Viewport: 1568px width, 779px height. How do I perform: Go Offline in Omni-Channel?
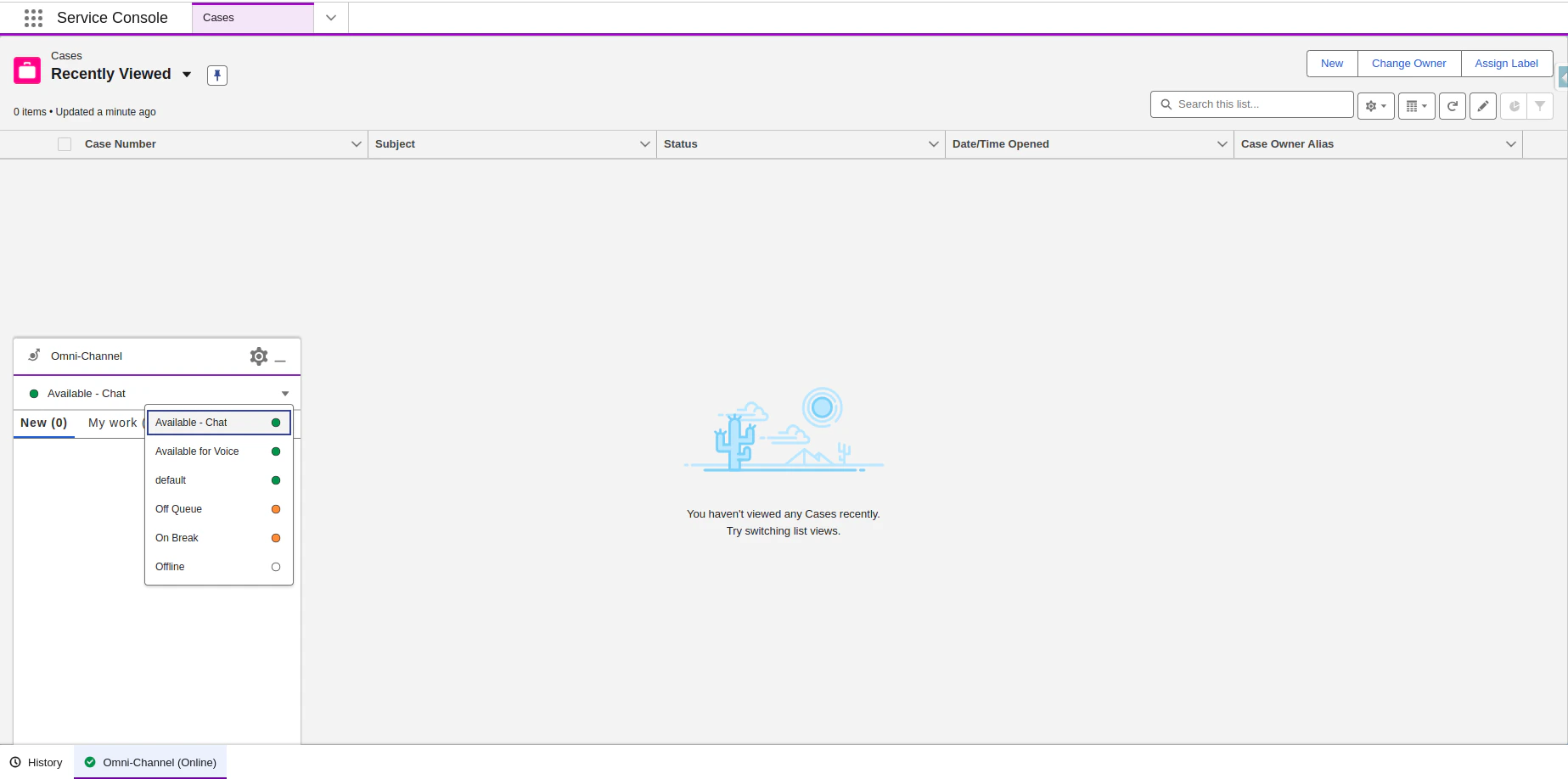pos(219,567)
